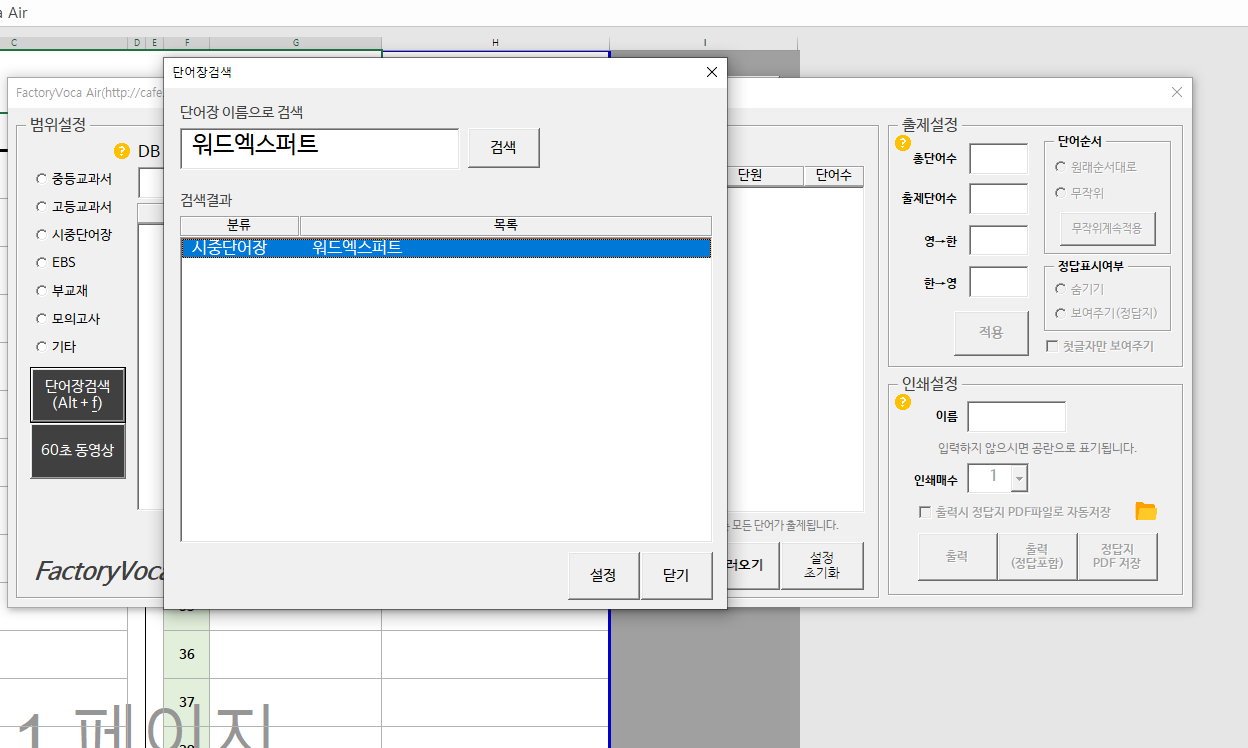Click the 이름 input field
The image size is (1248, 748).
click(1016, 417)
